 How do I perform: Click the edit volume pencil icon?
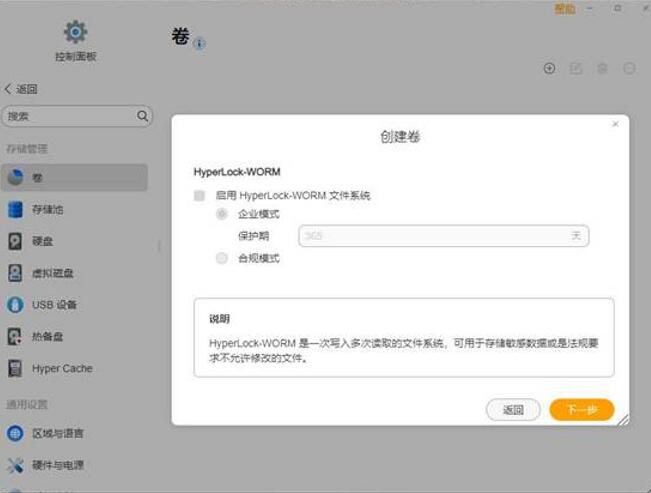coord(576,68)
